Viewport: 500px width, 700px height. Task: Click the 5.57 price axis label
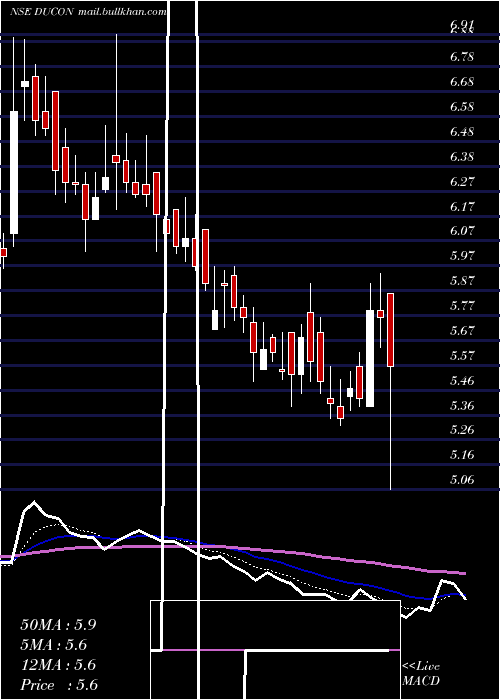tap(462, 356)
